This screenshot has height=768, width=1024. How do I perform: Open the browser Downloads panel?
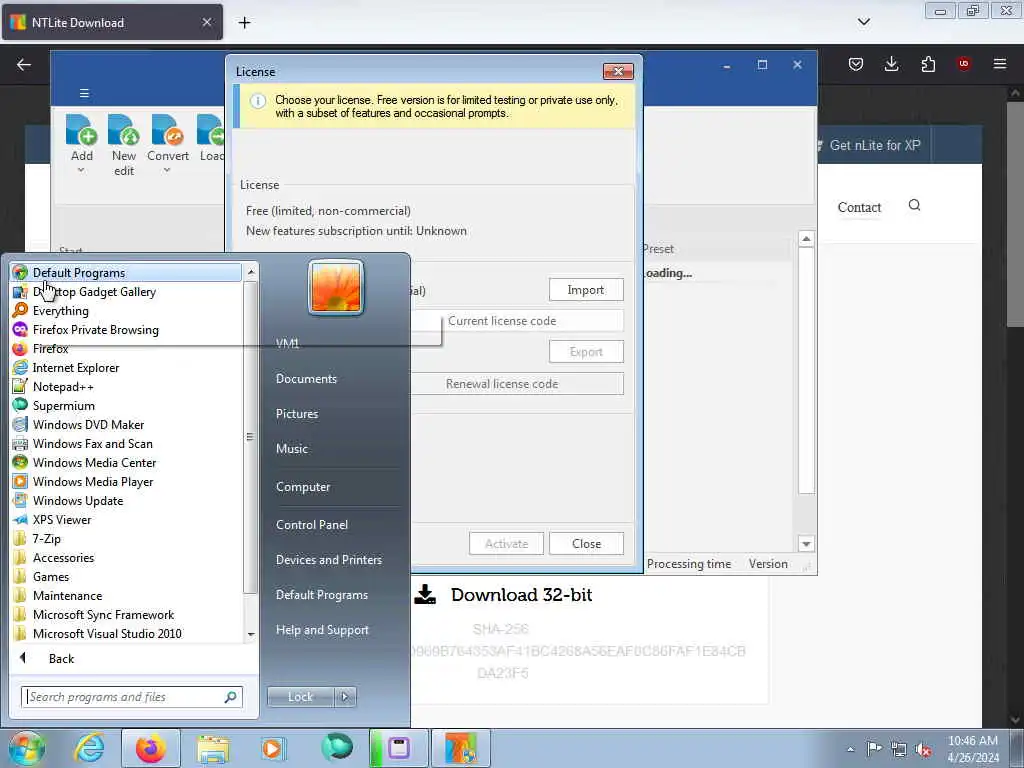pyautogui.click(x=891, y=64)
